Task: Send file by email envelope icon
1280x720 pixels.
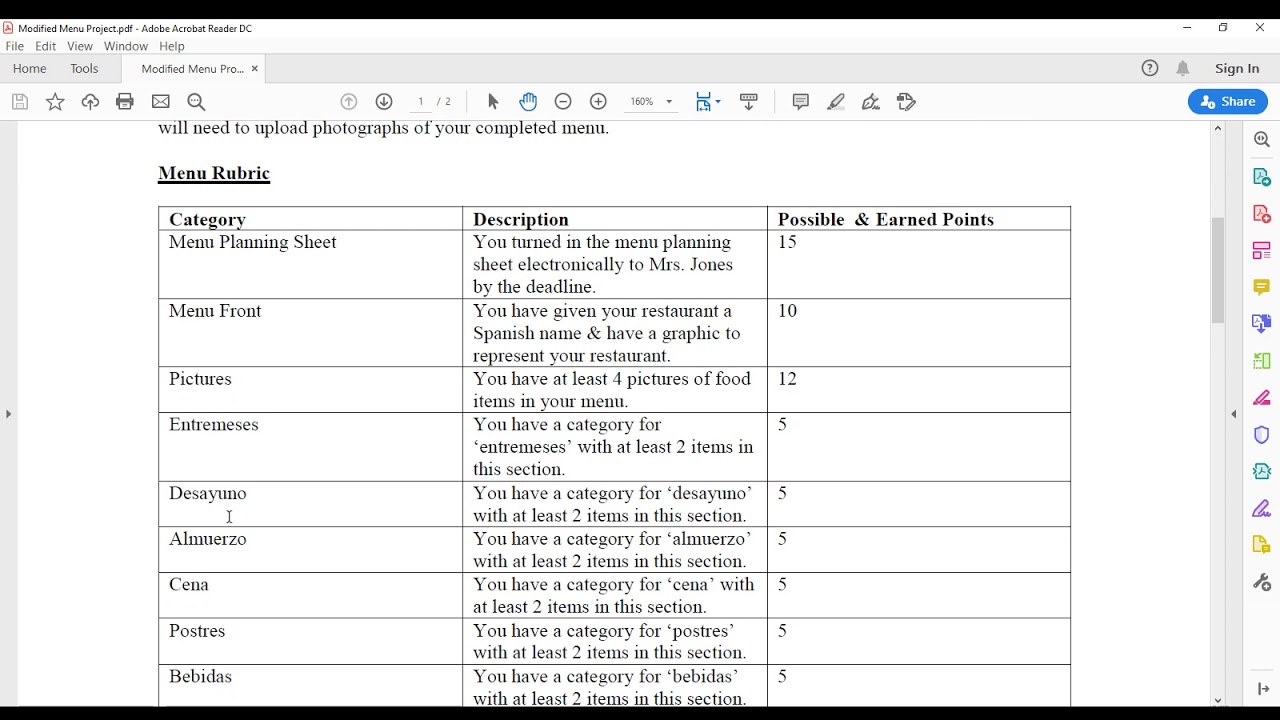Action: [161, 102]
